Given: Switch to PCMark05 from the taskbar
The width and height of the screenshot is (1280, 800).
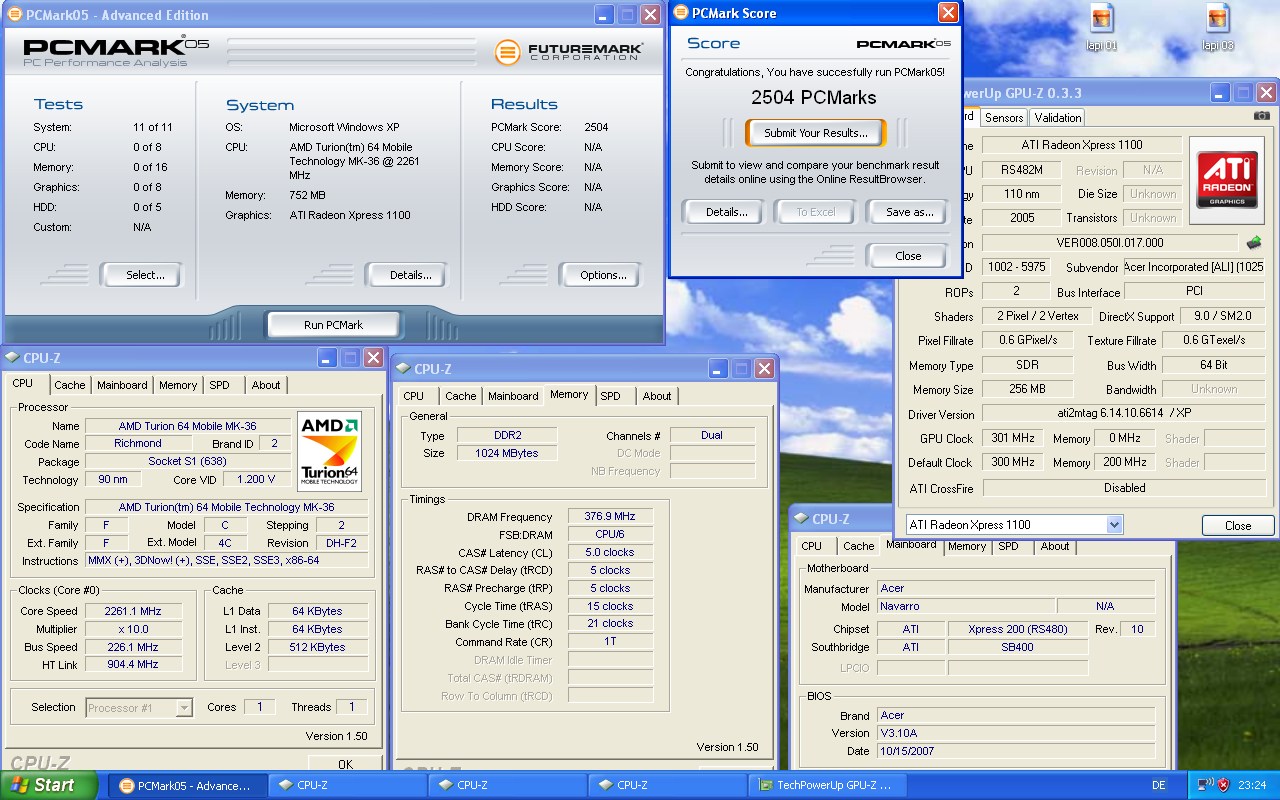Looking at the screenshot, I should click(x=187, y=785).
